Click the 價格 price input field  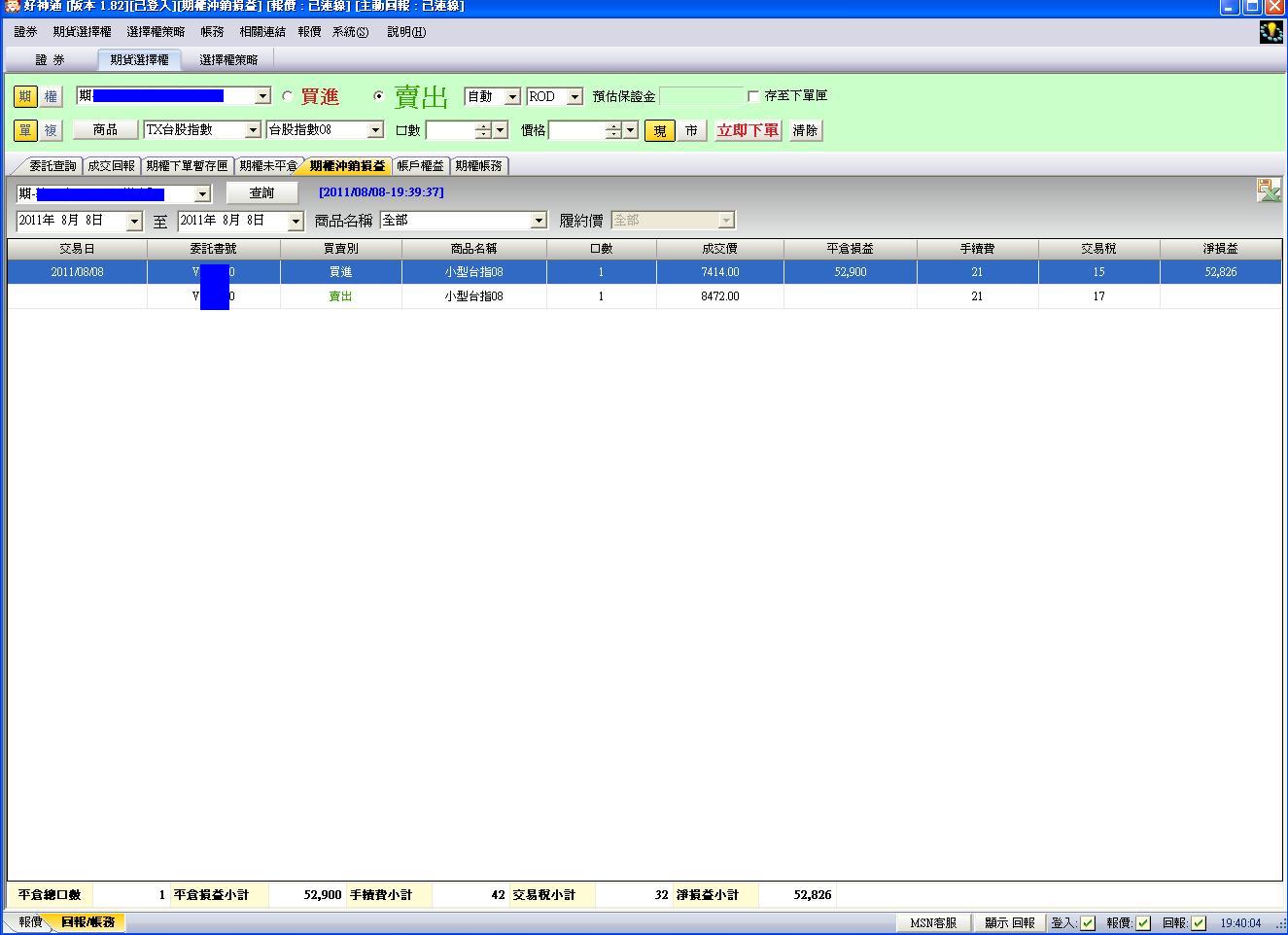click(576, 130)
